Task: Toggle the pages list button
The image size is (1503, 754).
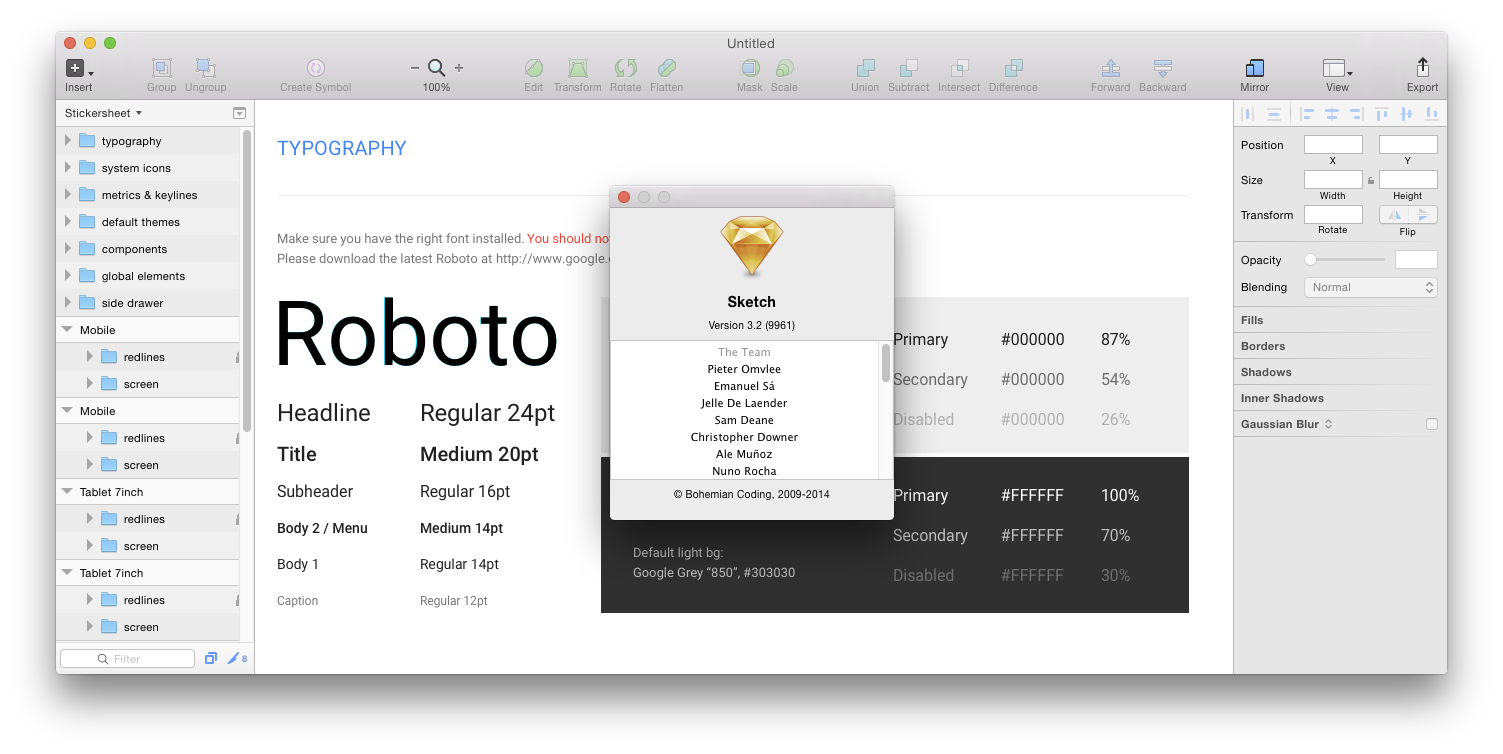Action: pyautogui.click(x=239, y=113)
